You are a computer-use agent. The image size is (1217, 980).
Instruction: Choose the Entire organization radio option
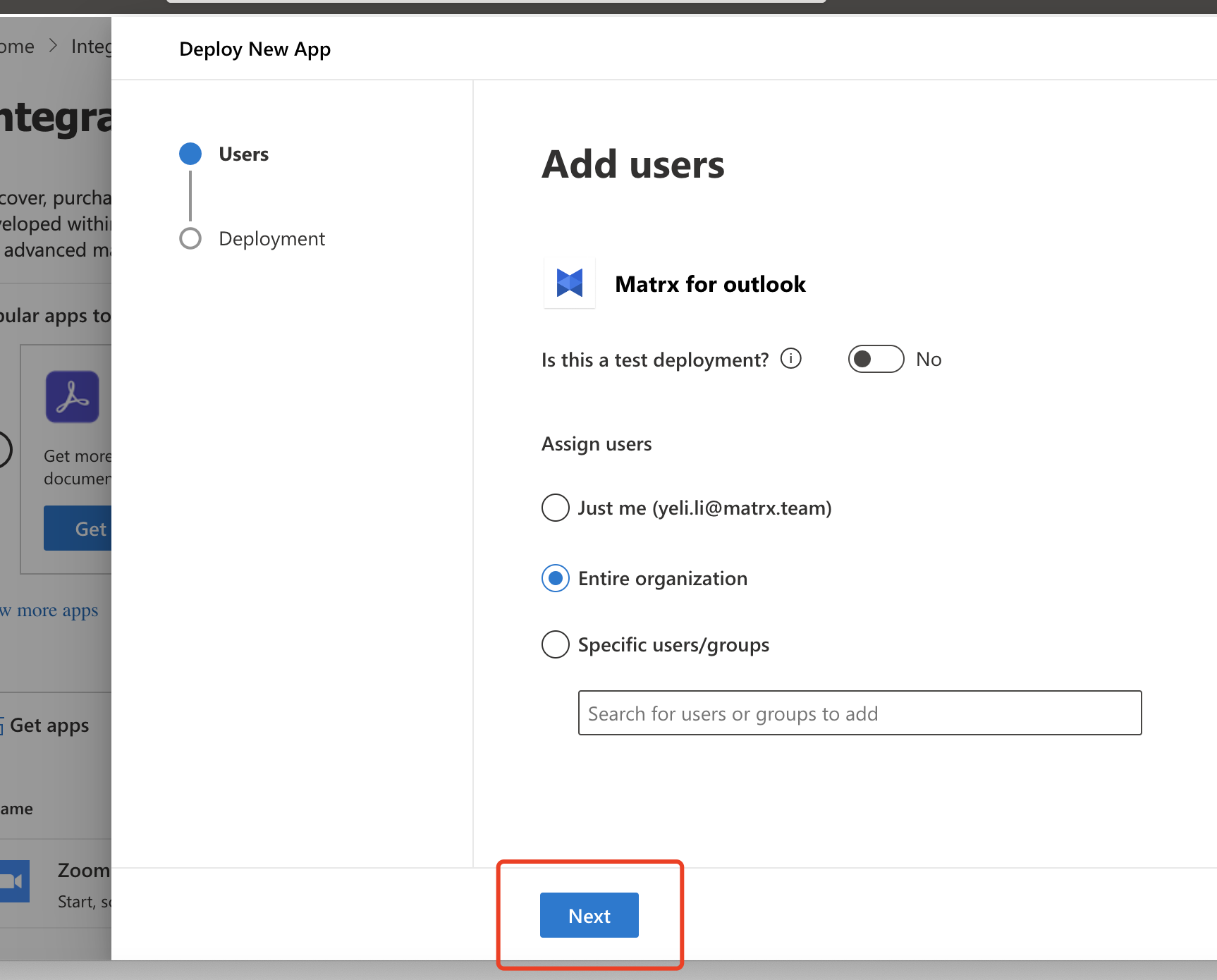[x=556, y=578]
